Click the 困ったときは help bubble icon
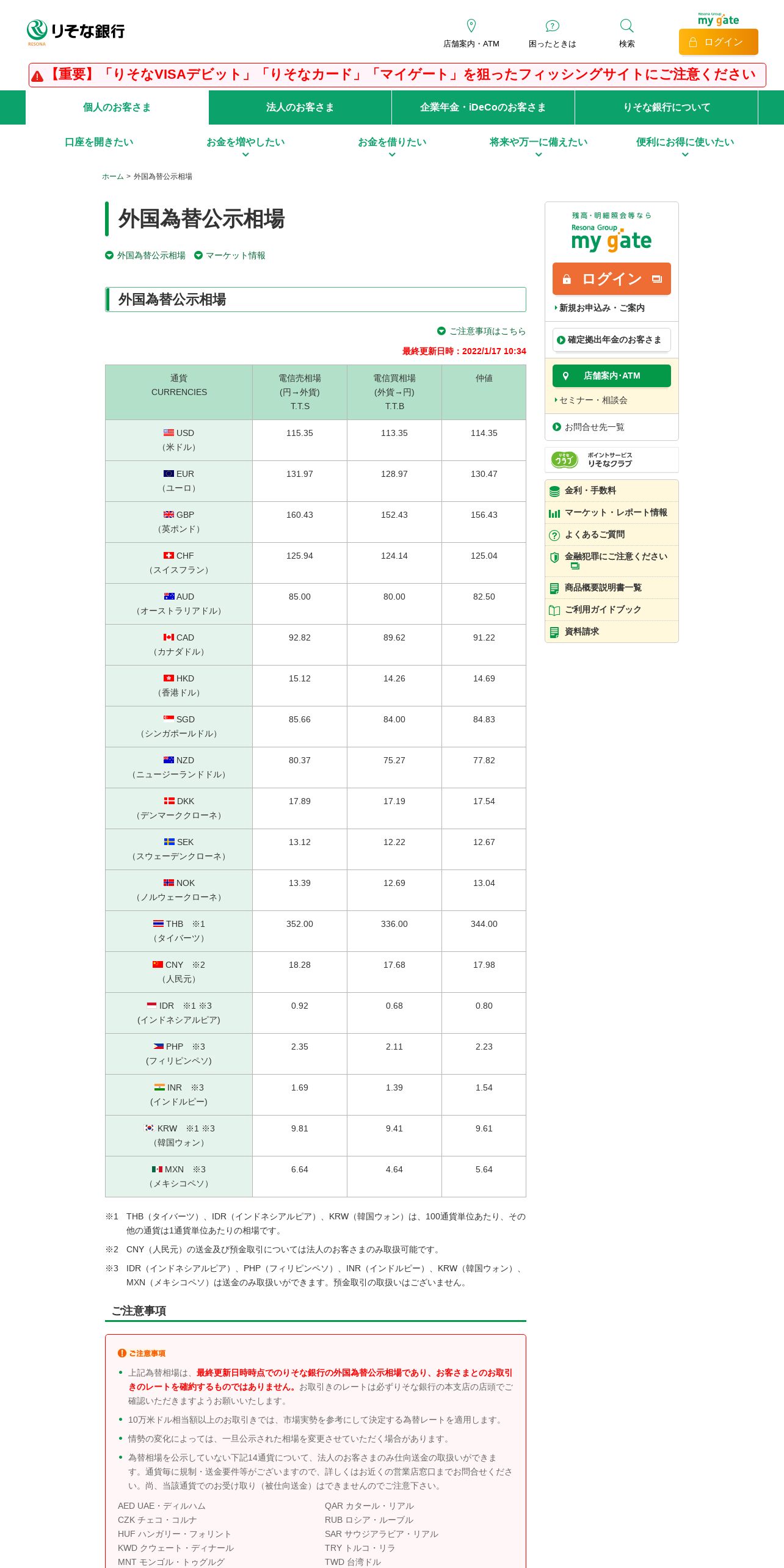The width and height of the screenshot is (784, 1568). [x=553, y=26]
